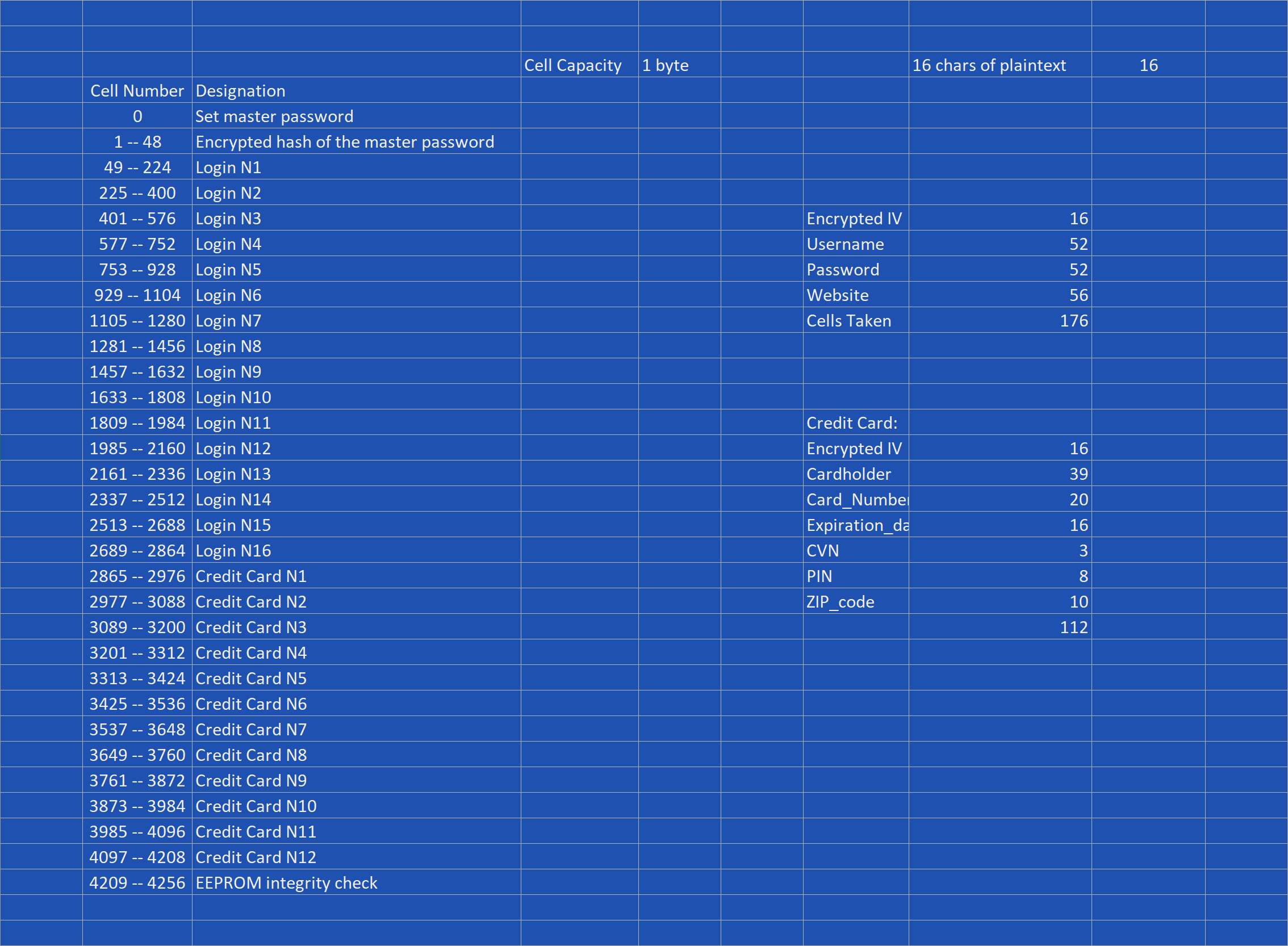Select the 'Credit Card N10' cell
1288x946 pixels.
tap(356, 806)
